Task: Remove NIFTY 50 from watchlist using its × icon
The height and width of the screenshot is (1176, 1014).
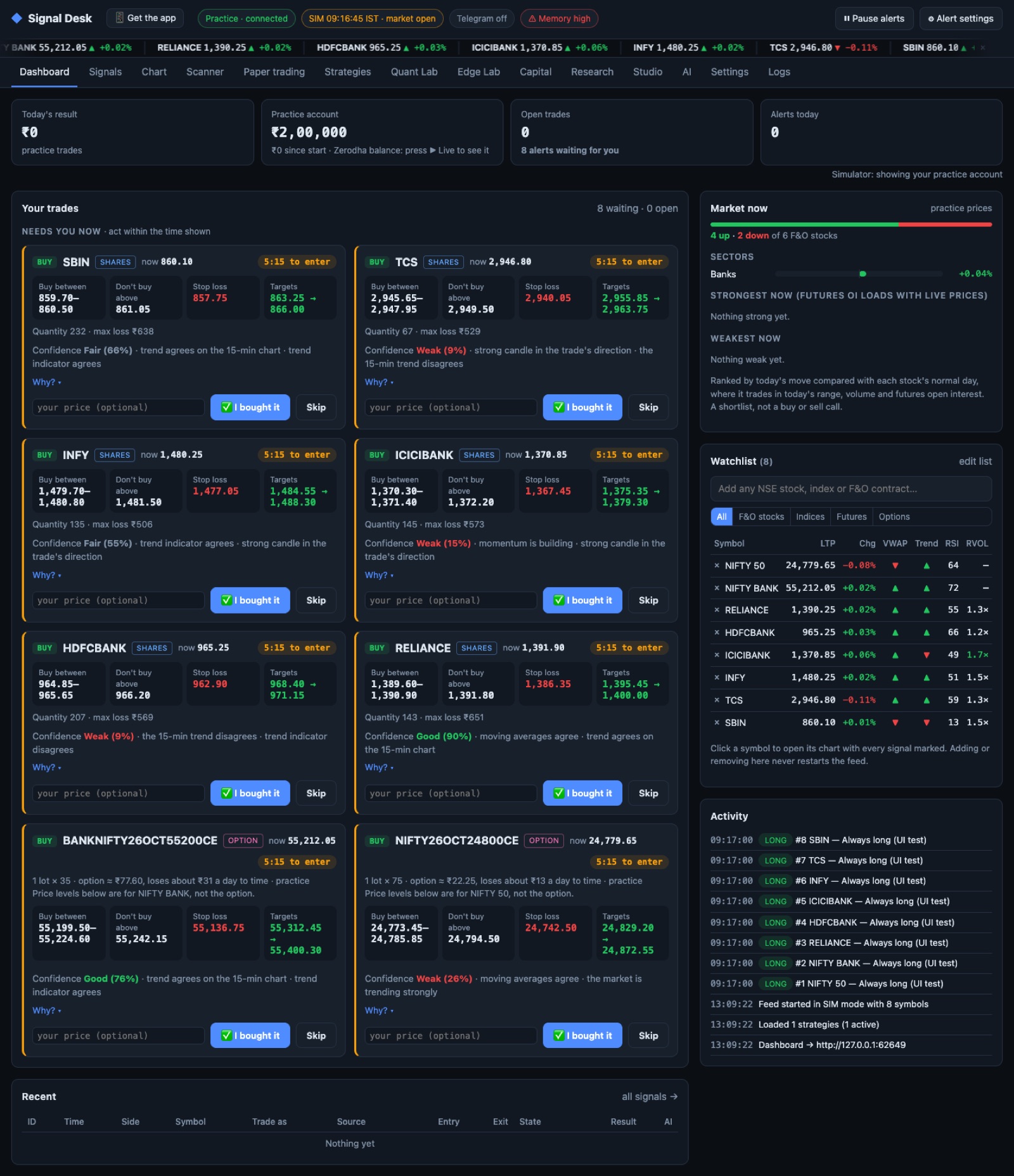Action: (717, 565)
